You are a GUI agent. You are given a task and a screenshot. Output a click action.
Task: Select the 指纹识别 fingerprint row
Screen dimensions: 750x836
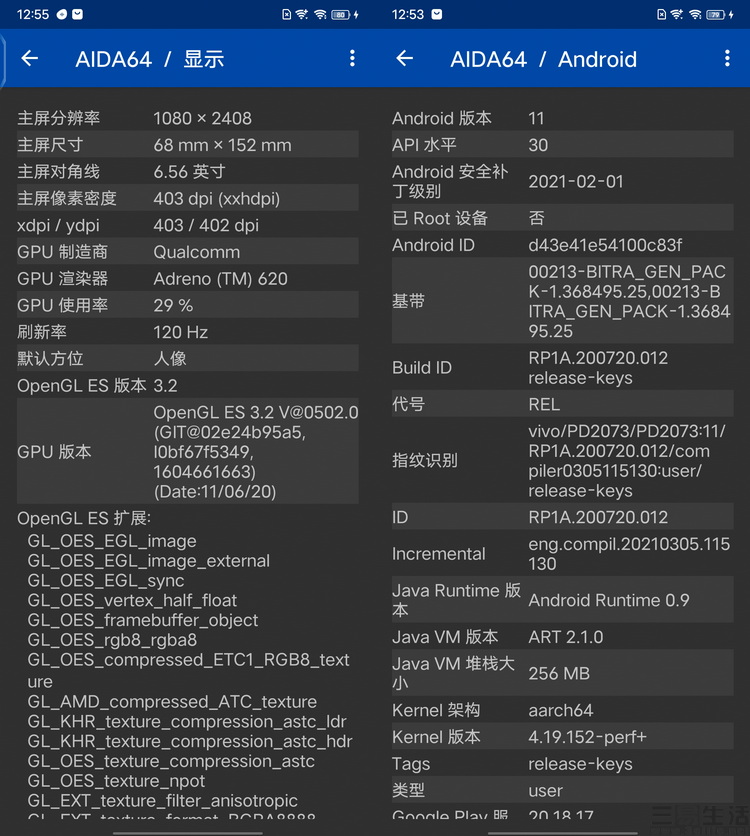[562, 461]
